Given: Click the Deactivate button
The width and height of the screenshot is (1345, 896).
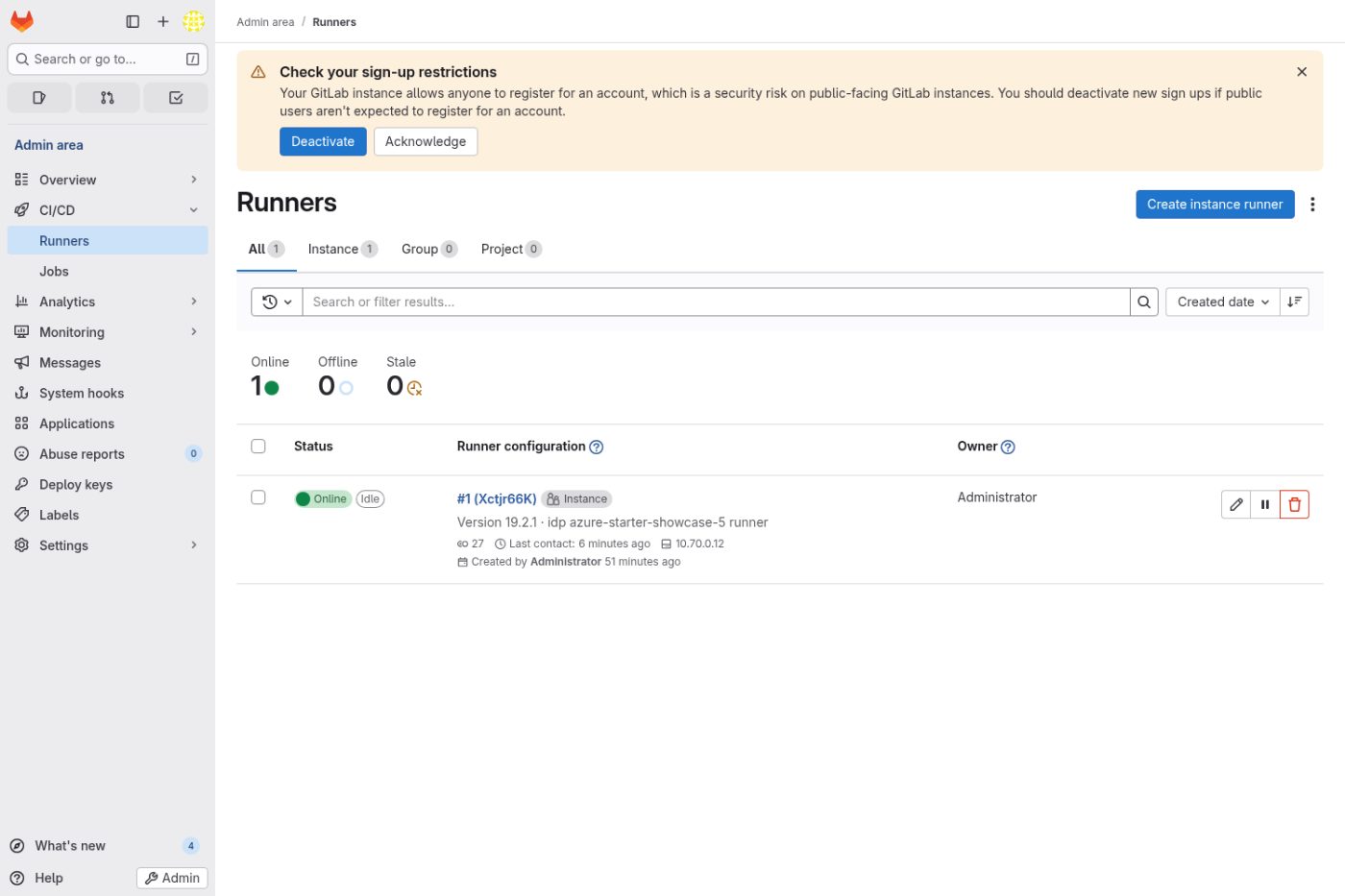Looking at the screenshot, I should click(x=323, y=141).
